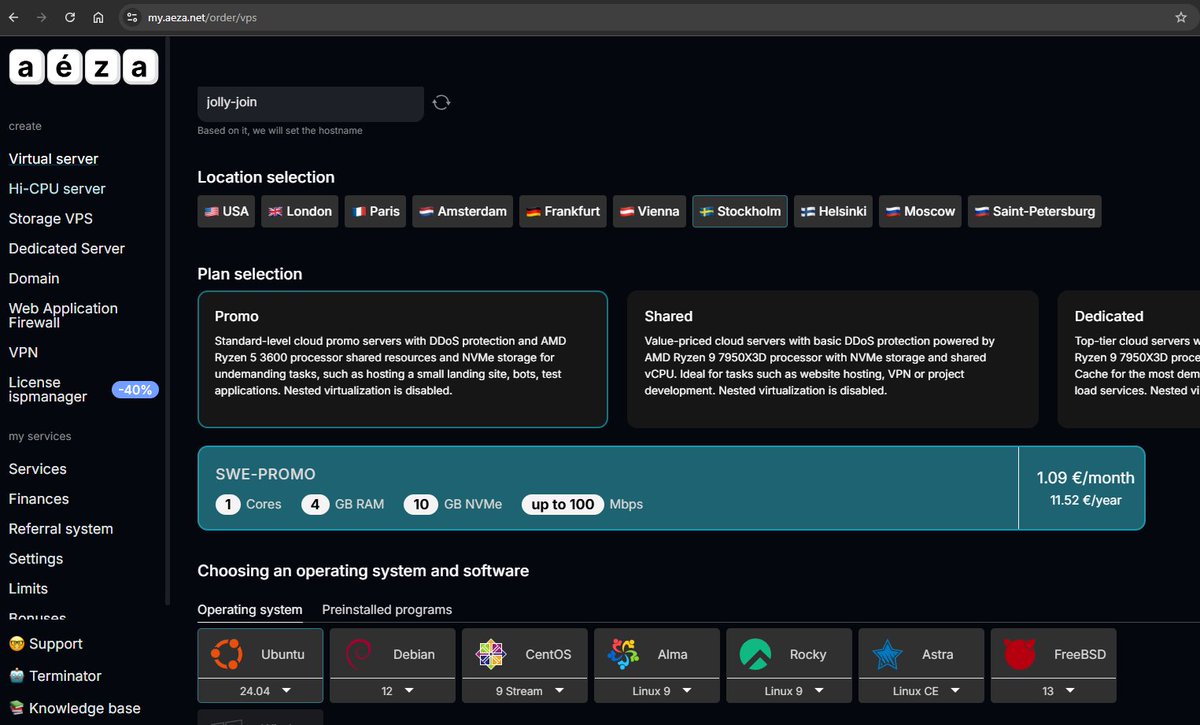The image size is (1200, 725).
Task: Select the Shared plan card
Action: click(x=833, y=359)
